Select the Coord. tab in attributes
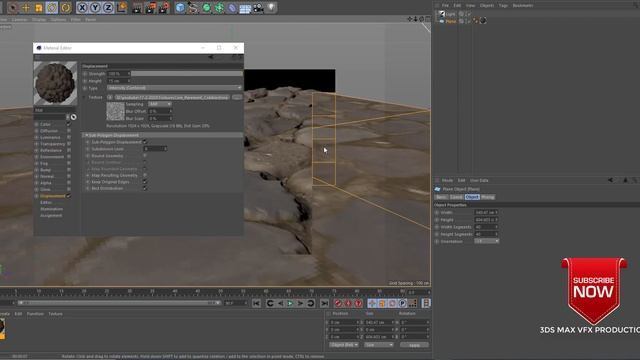 point(456,197)
